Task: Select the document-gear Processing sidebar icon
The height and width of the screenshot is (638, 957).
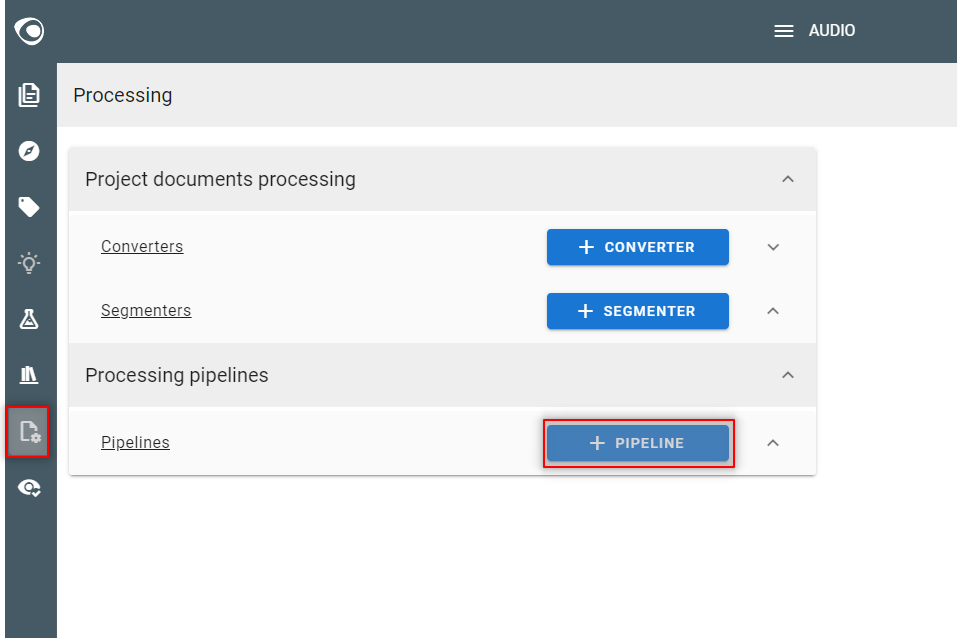Action: [29, 432]
